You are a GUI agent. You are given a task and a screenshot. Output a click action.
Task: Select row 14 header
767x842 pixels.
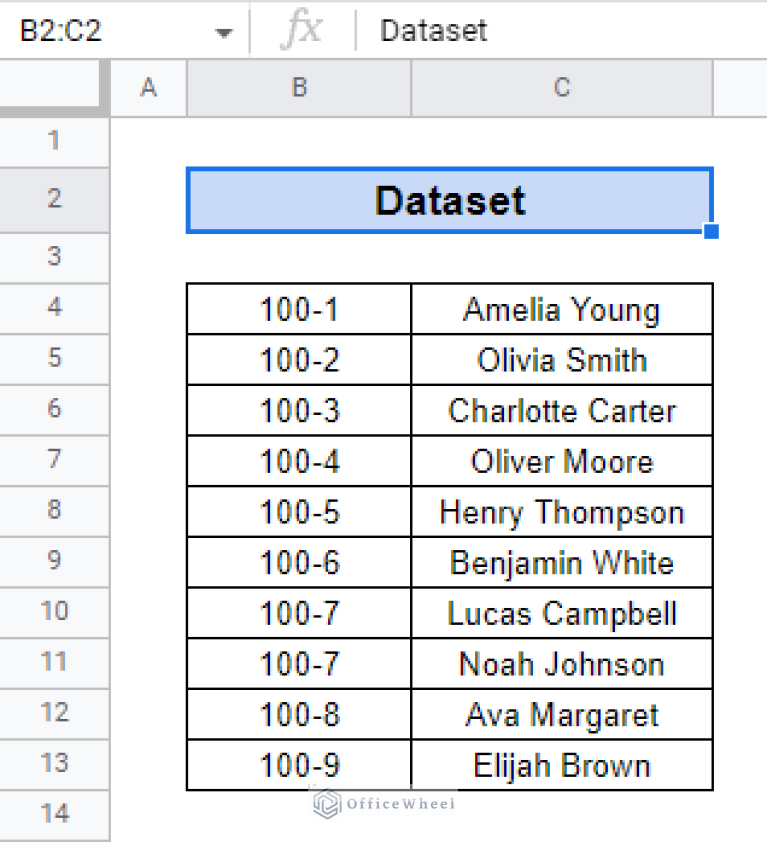54,814
